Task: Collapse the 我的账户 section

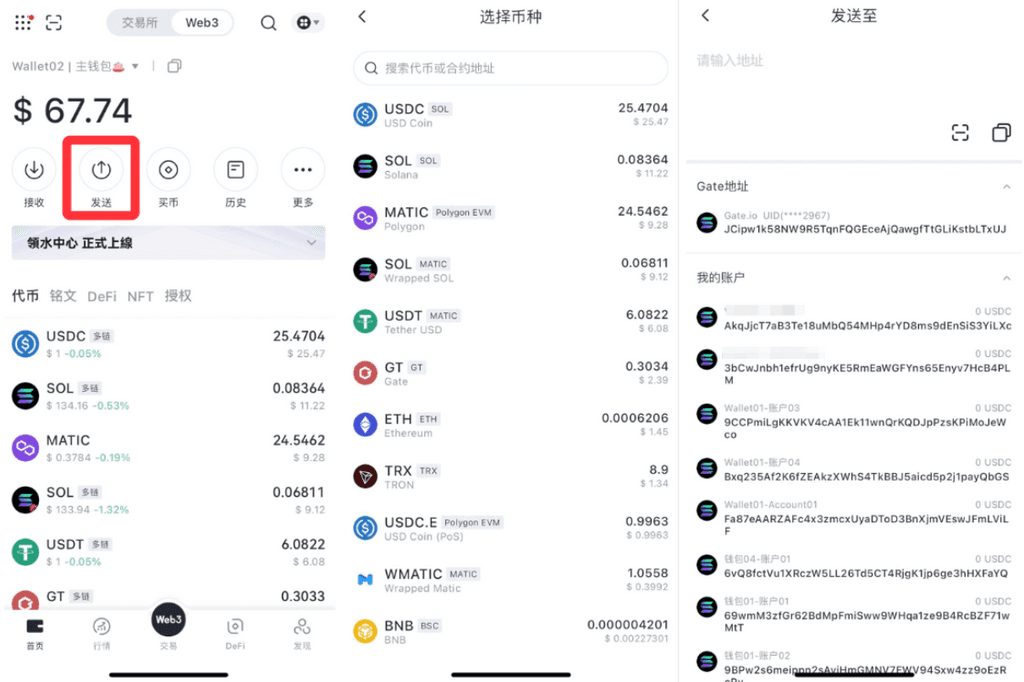Action: tap(1005, 277)
